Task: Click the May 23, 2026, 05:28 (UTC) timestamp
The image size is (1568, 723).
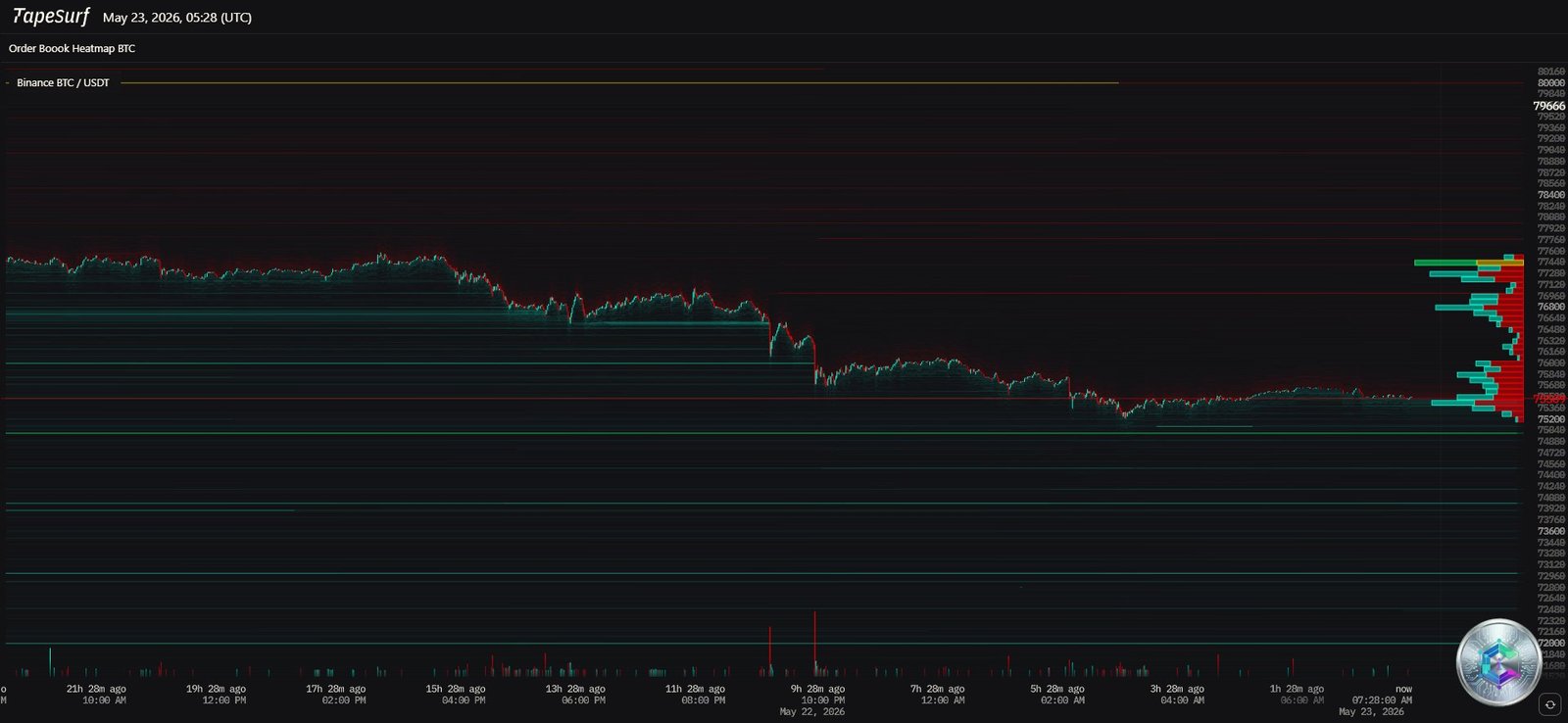Action: [x=177, y=18]
